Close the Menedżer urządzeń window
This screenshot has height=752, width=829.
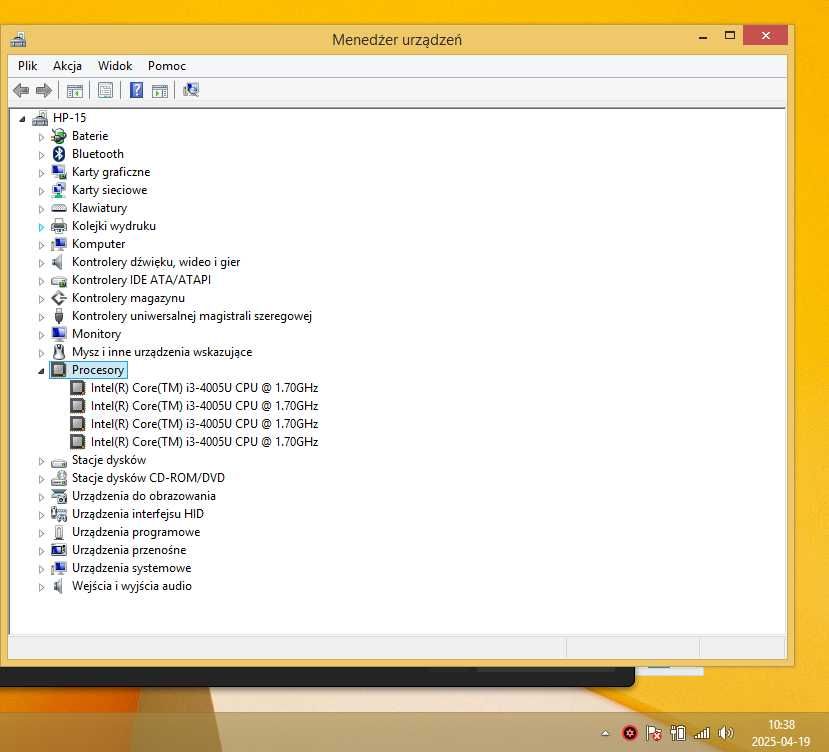click(x=766, y=35)
